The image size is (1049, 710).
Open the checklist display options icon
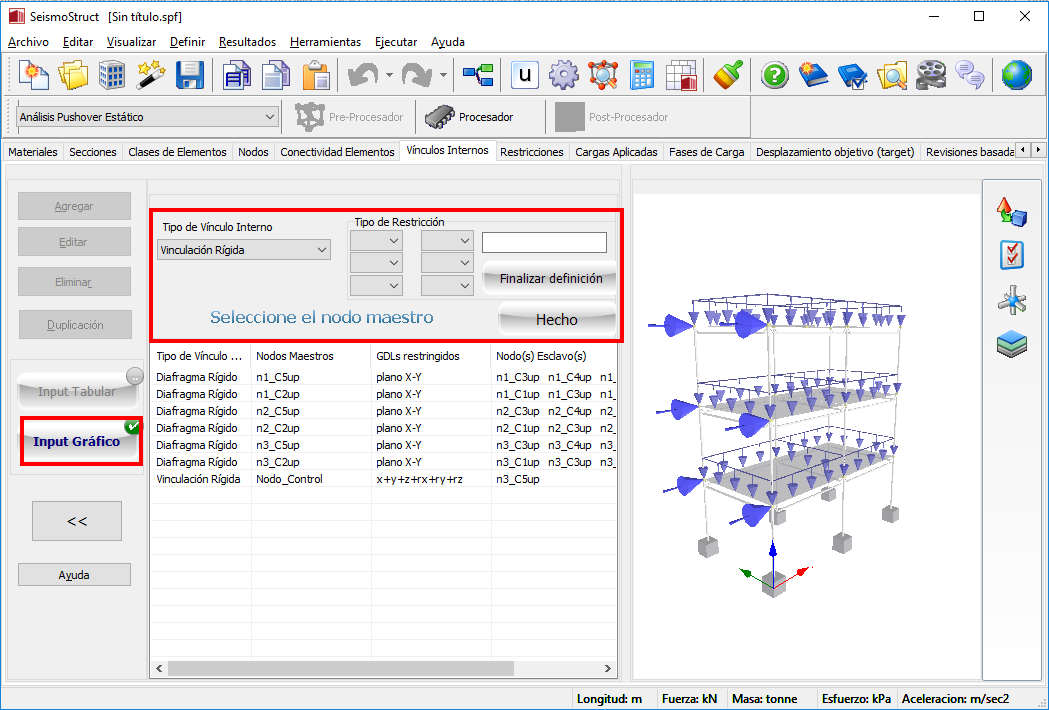1012,255
